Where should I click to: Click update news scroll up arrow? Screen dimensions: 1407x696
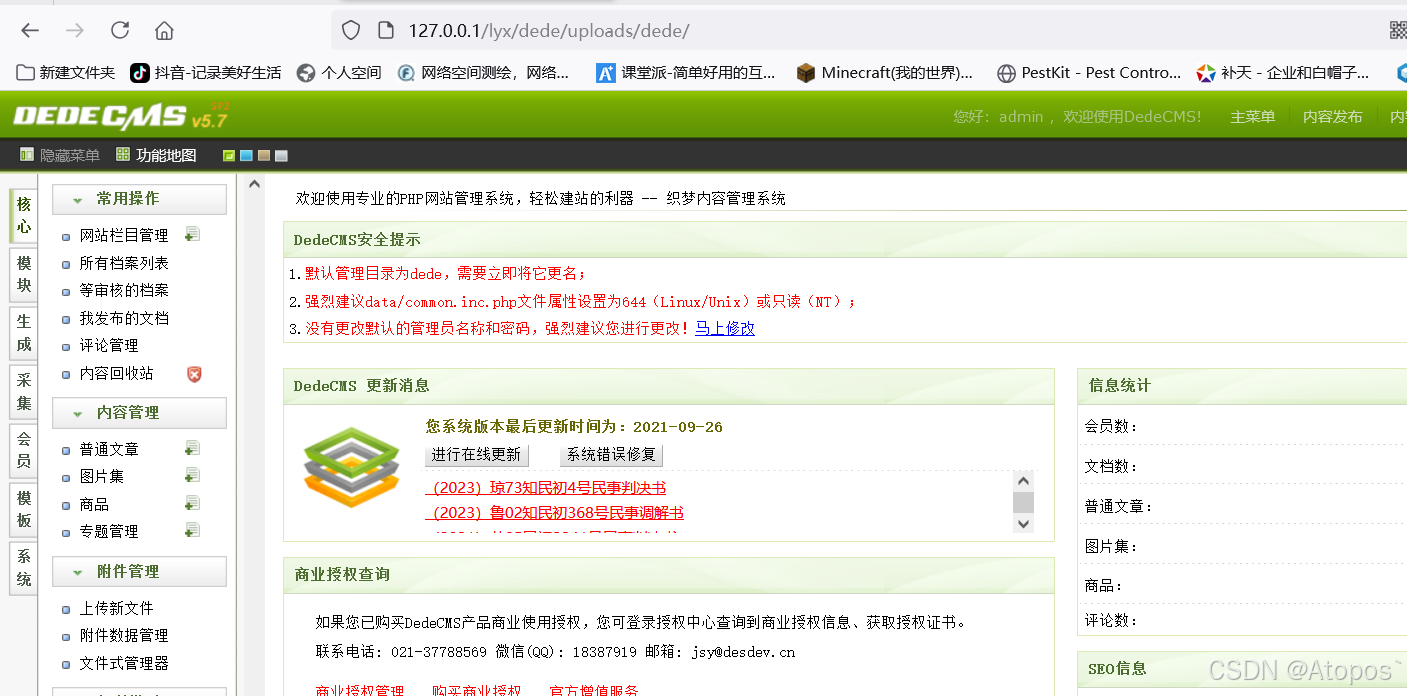[1023, 480]
